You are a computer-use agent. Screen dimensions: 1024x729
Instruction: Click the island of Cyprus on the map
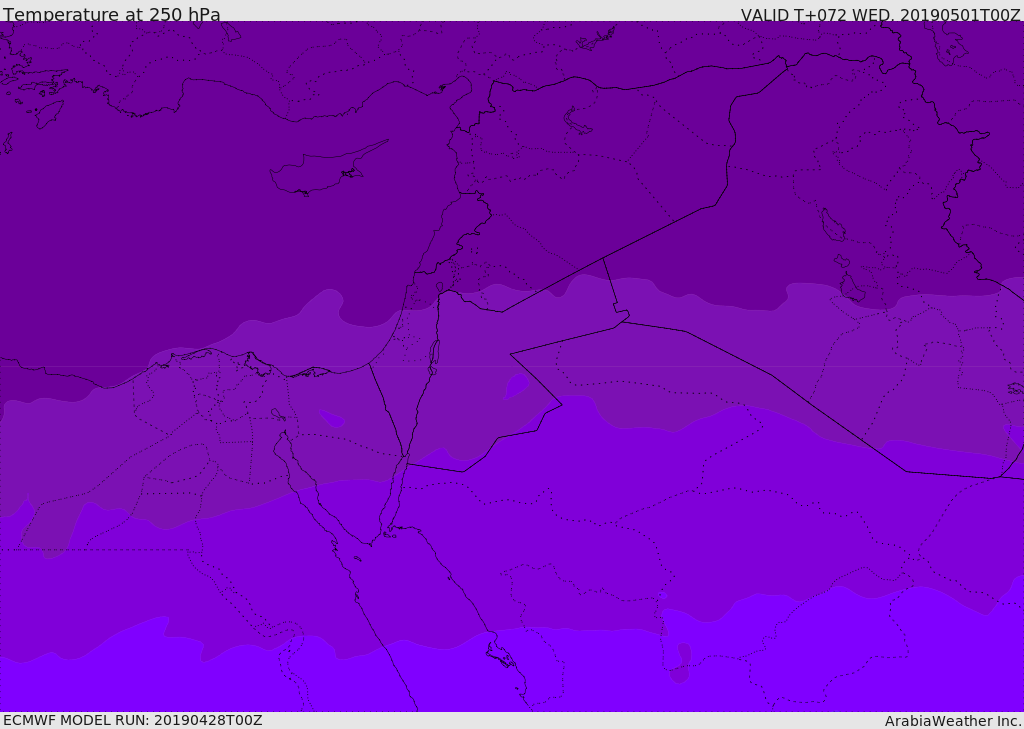pos(327,170)
